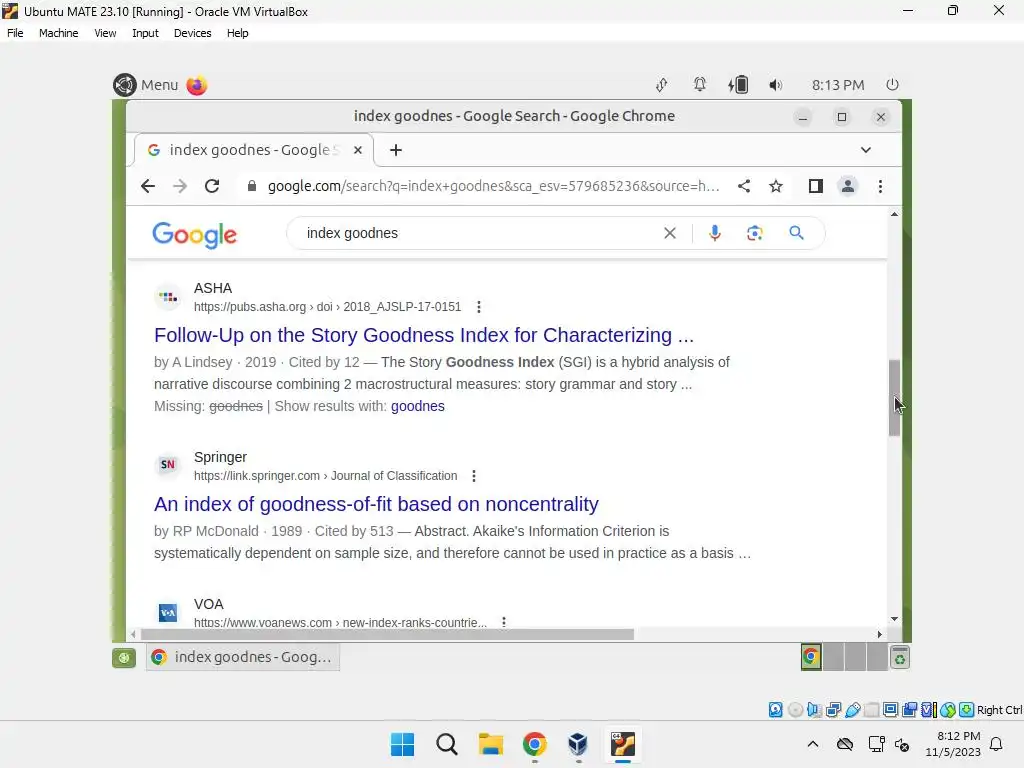Launch Firefox from the MATE panel
This screenshot has height=768, width=1024.
coord(197,85)
